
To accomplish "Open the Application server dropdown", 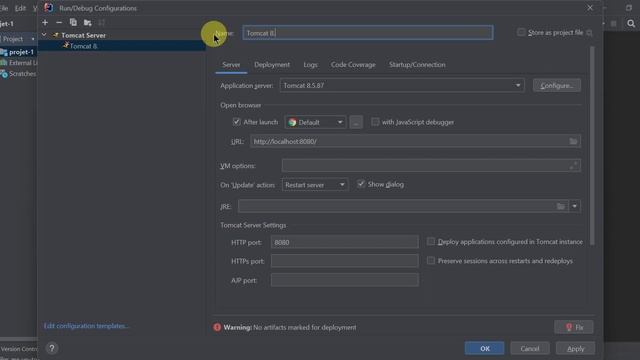I will pyautogui.click(x=402, y=85).
